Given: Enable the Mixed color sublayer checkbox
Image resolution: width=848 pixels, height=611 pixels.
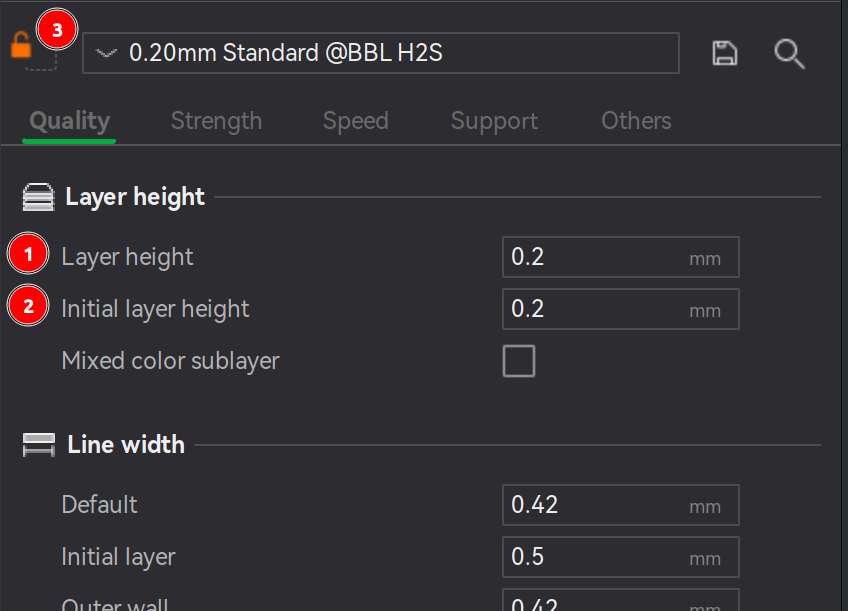Looking at the screenshot, I should click(519, 361).
